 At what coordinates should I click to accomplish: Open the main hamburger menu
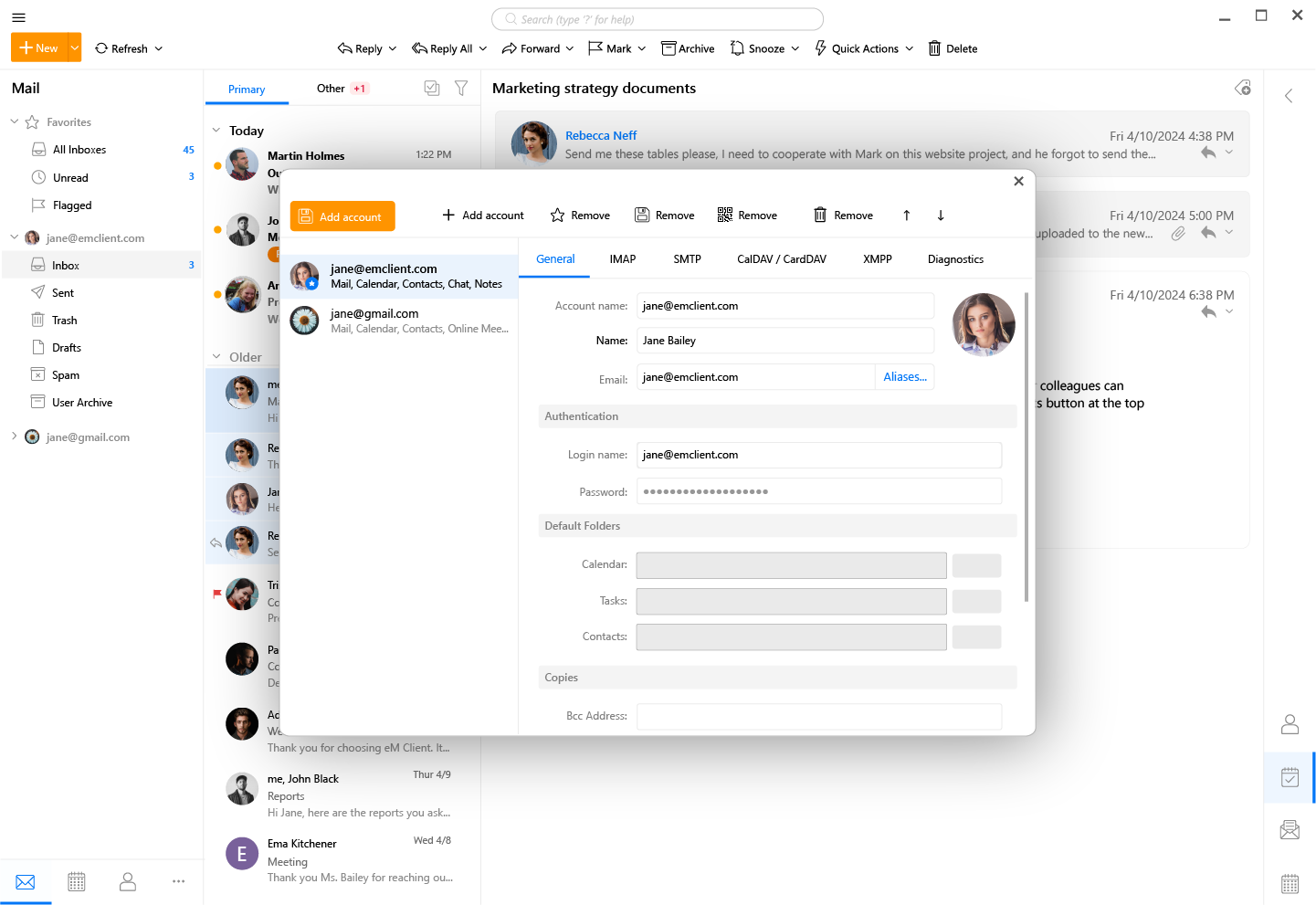18,17
